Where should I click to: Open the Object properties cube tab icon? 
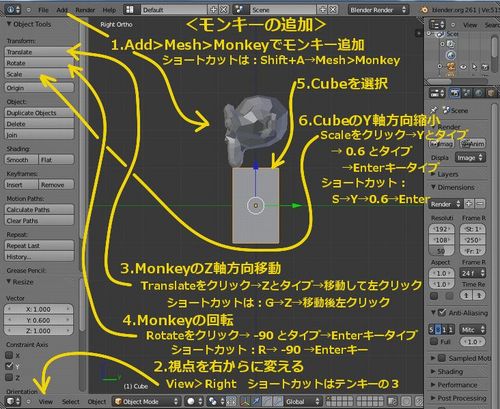491,93
